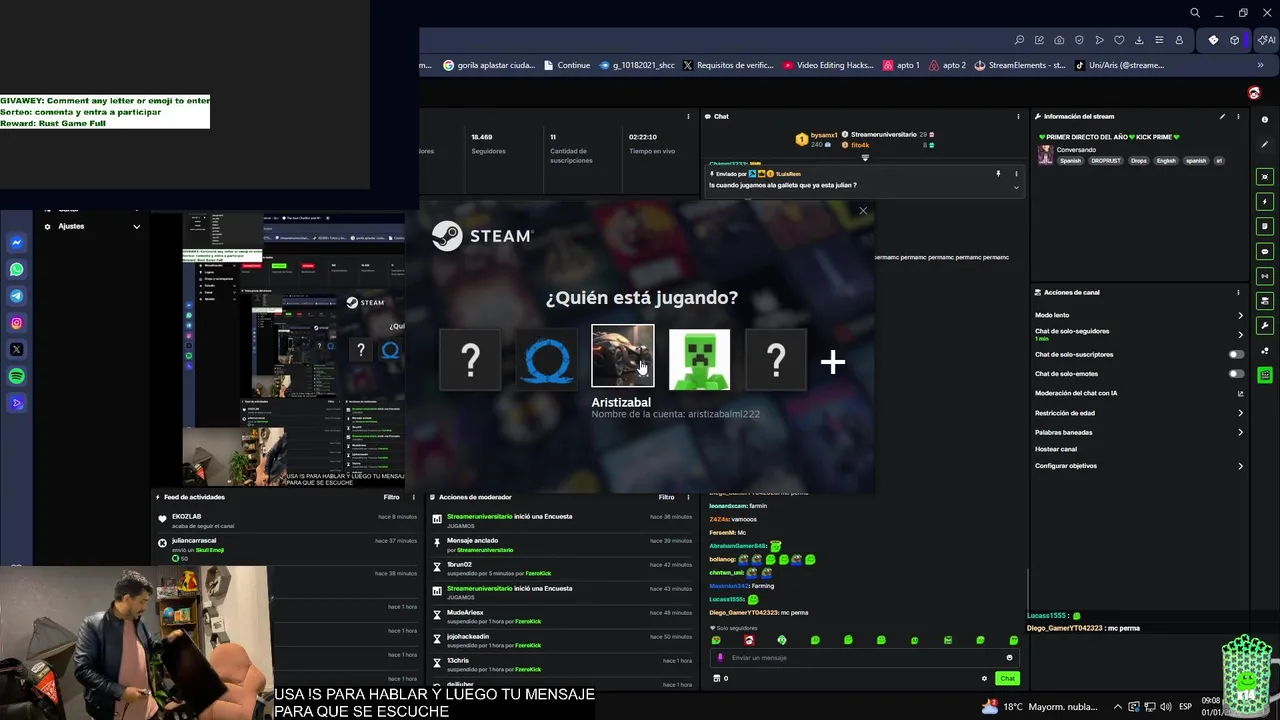Open Messenger in the browser sidebar
The width and height of the screenshot is (1280, 720).
click(x=17, y=243)
